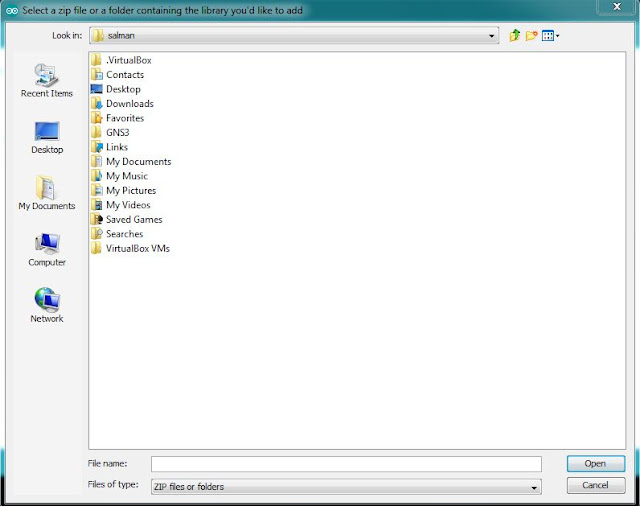Select the Searches folder icon
Screen dimensions: 640x506
[97, 234]
